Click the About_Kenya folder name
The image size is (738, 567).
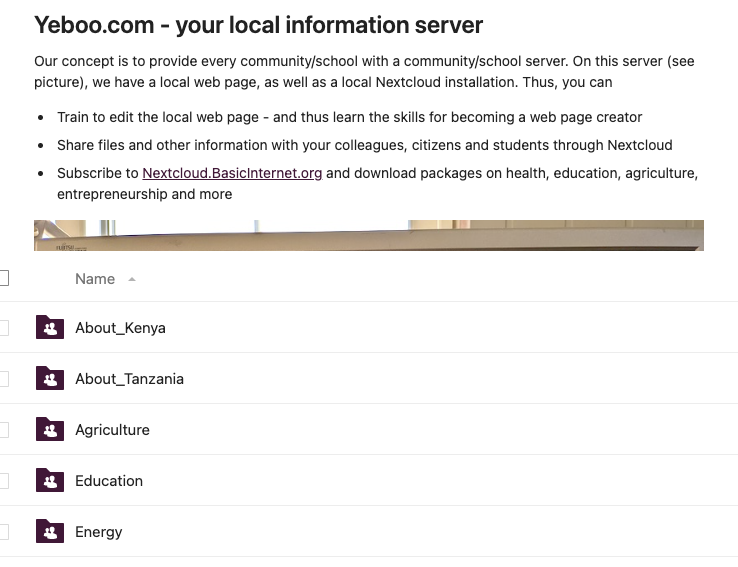coord(120,327)
